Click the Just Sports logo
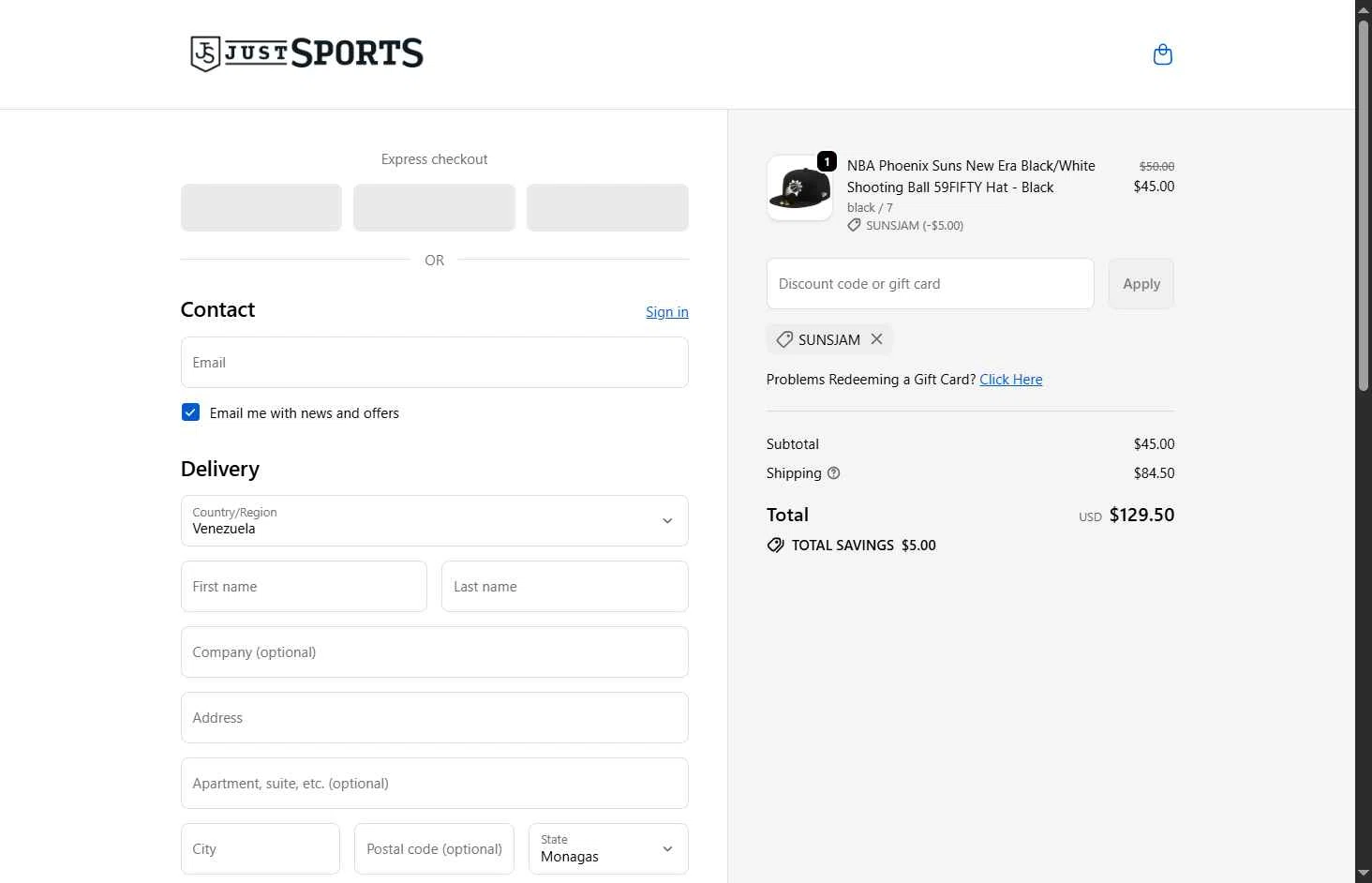This screenshot has height=883, width=1372. pos(306,53)
